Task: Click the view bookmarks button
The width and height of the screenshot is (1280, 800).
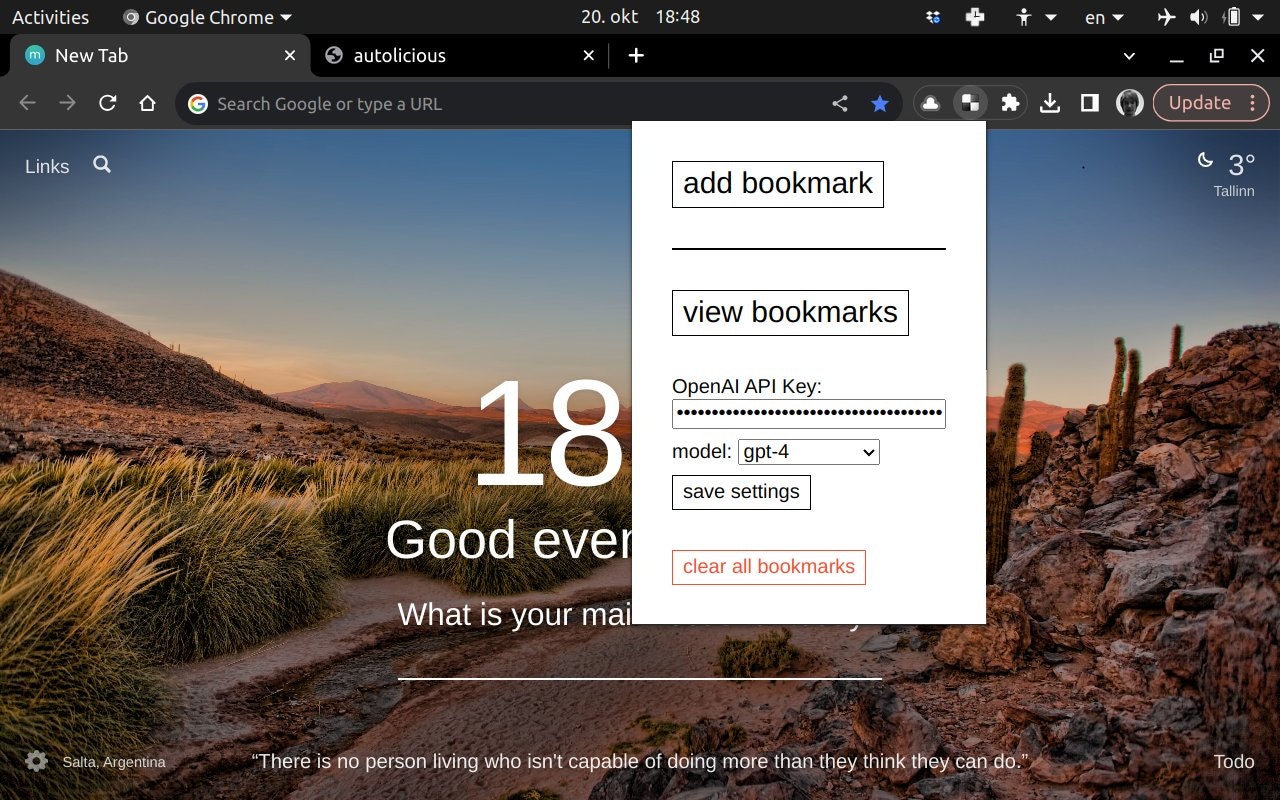Action: (790, 313)
